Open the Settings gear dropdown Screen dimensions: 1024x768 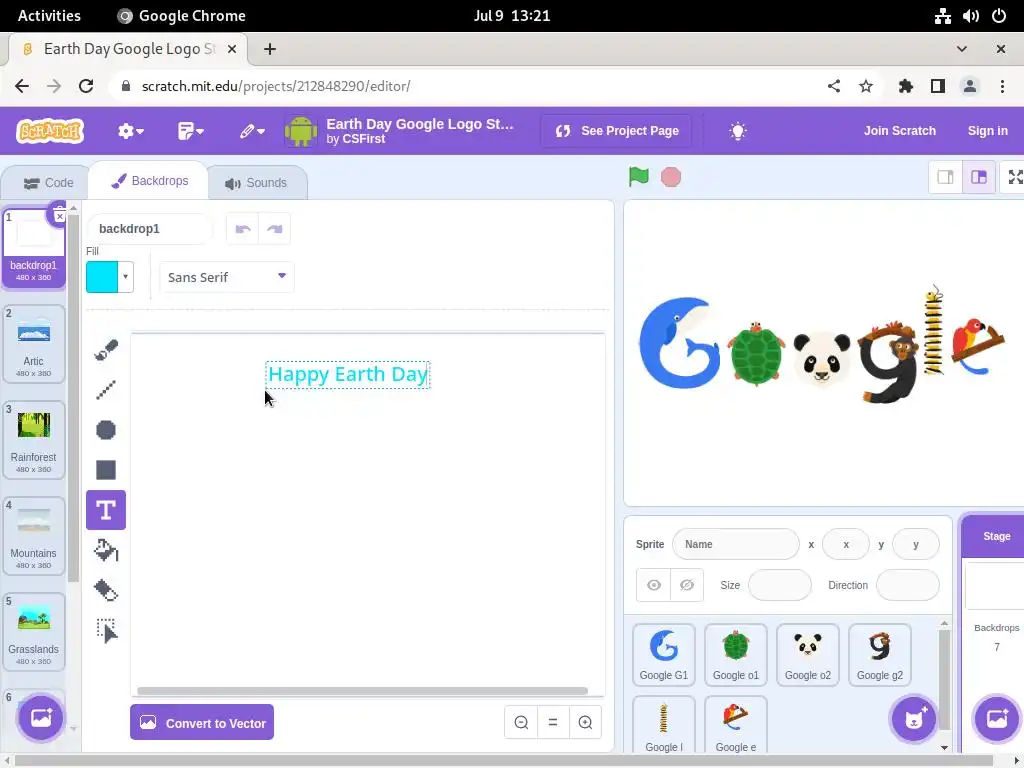(x=131, y=131)
